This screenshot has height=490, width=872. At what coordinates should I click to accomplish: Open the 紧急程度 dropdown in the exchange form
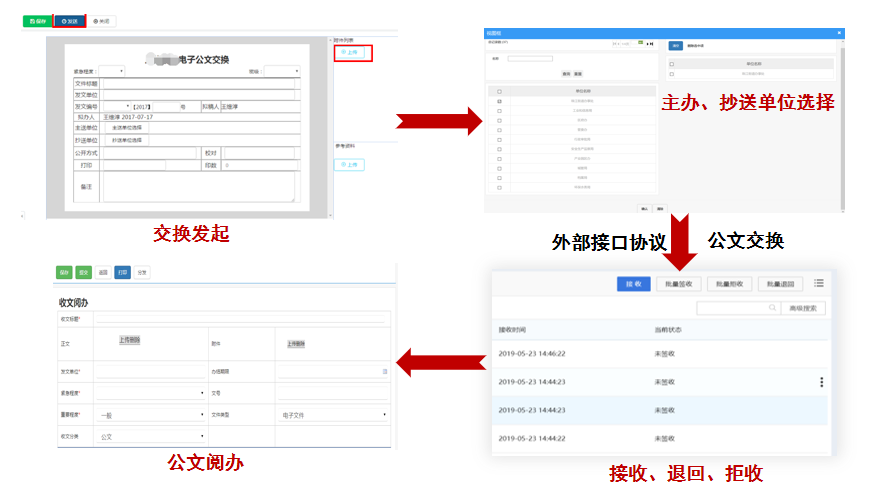point(113,71)
